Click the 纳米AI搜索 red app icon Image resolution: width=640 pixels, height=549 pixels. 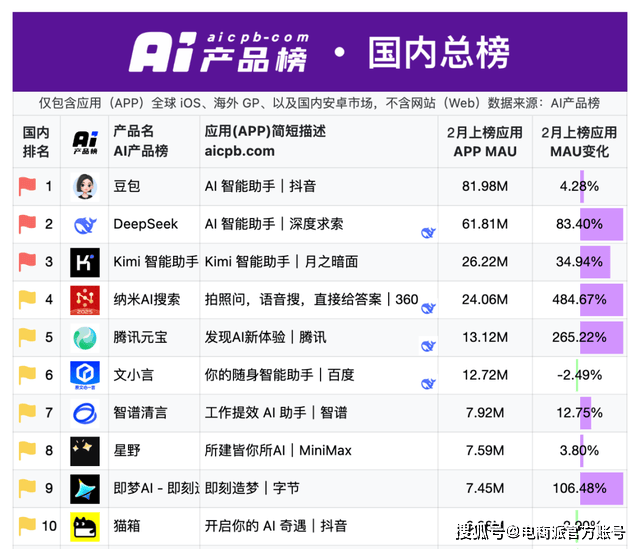85,300
